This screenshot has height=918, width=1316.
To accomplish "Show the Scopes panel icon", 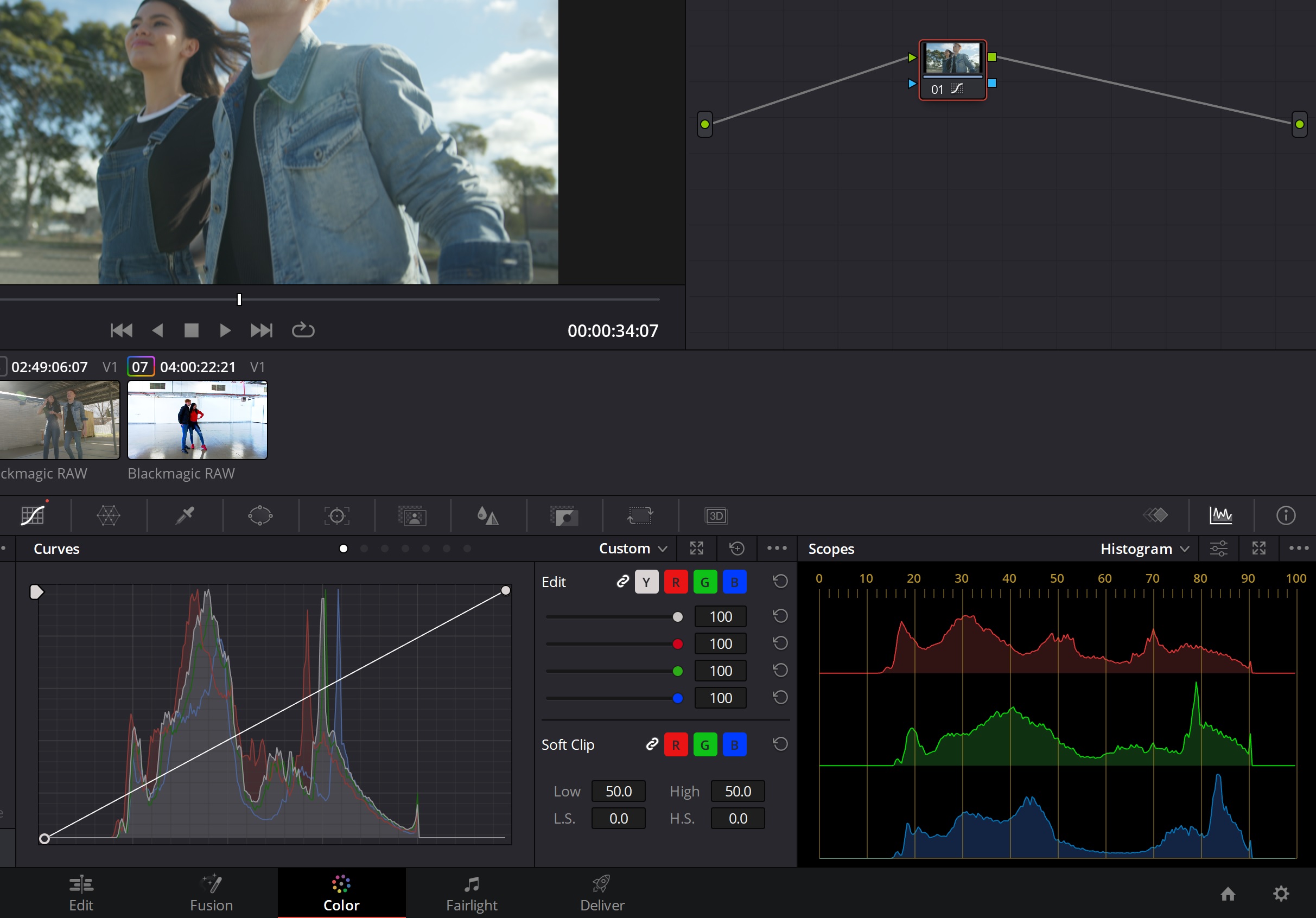I will pos(1220,515).
